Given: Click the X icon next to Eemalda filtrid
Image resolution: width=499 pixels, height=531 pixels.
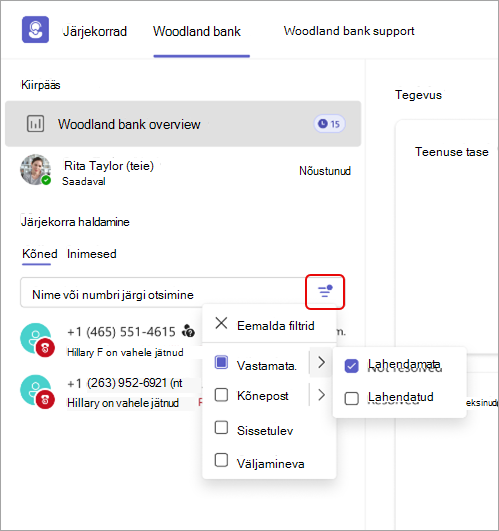Looking at the screenshot, I should 221,323.
